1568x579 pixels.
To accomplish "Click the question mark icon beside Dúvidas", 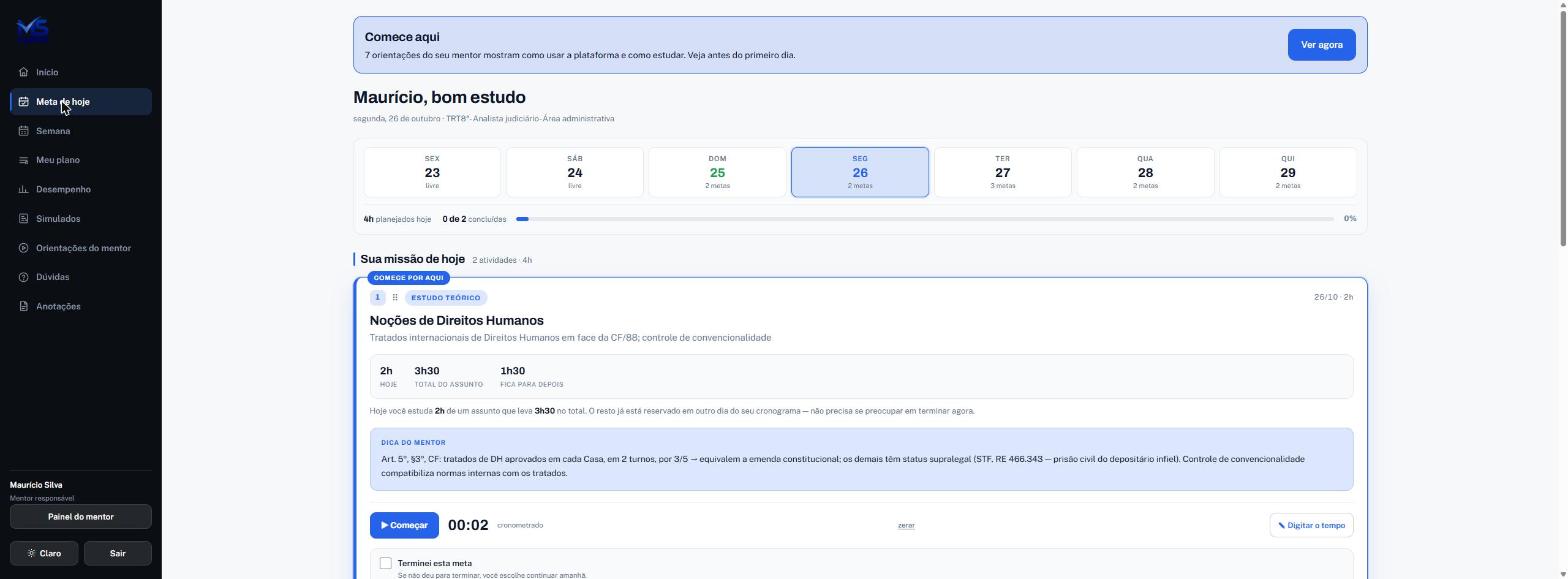I will [x=24, y=277].
